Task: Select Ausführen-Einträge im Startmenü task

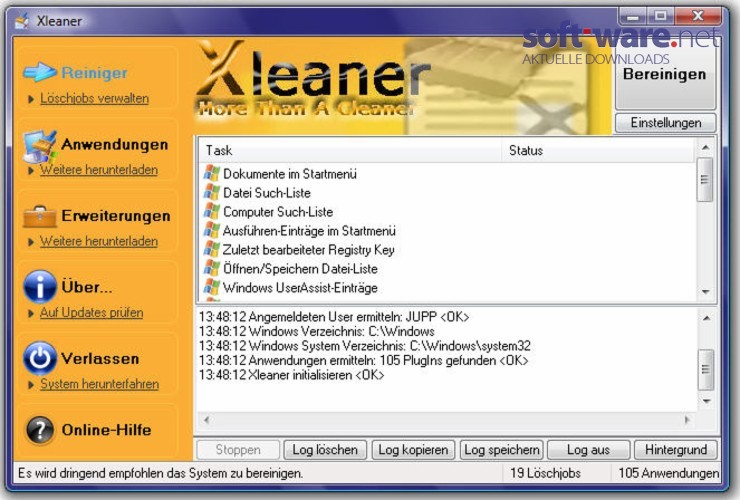Action: point(309,230)
